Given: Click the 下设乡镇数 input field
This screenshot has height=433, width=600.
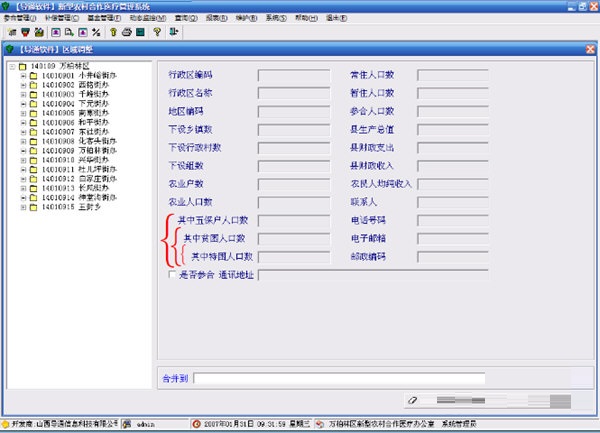Looking at the screenshot, I should pyautogui.click(x=294, y=129).
